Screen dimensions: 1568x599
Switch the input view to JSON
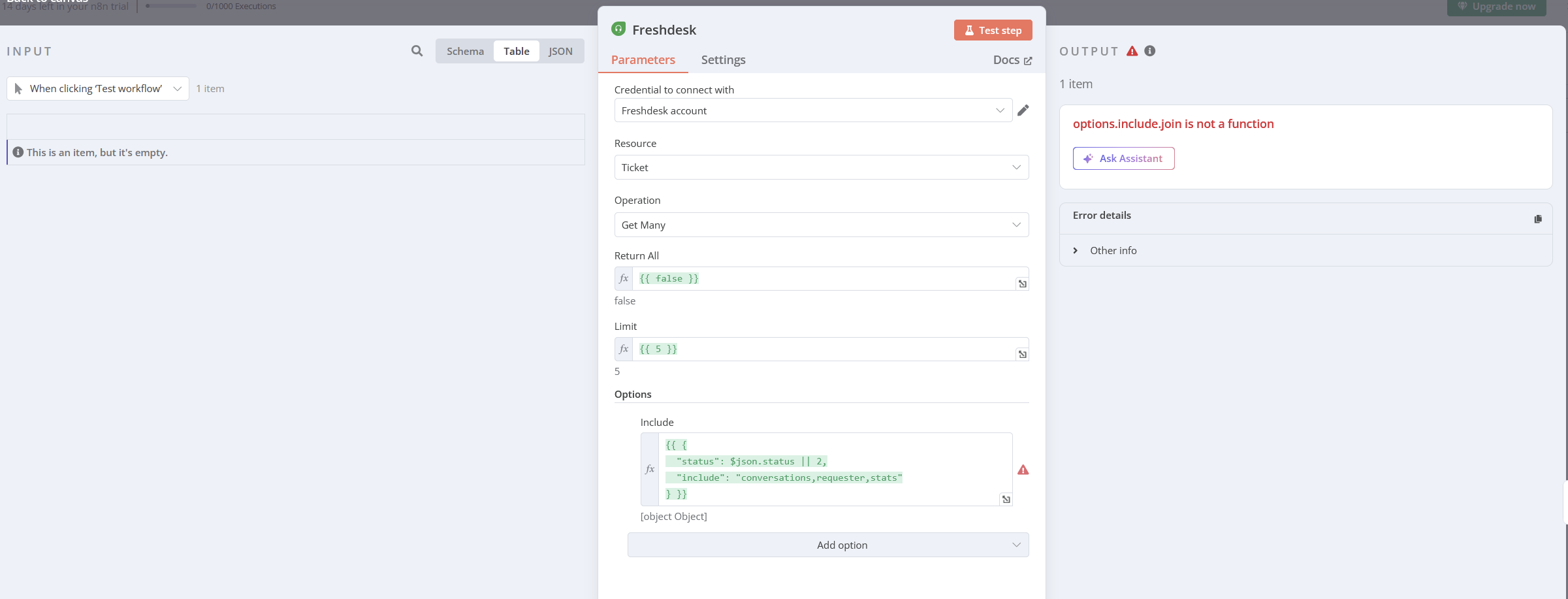560,50
